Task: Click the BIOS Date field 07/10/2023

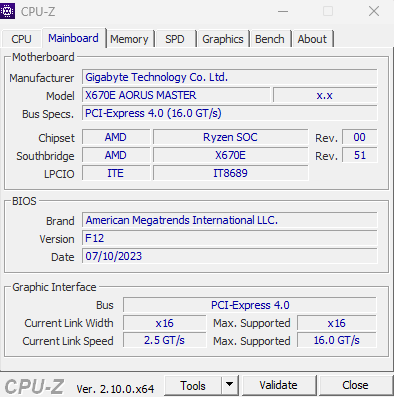Action: click(x=230, y=256)
